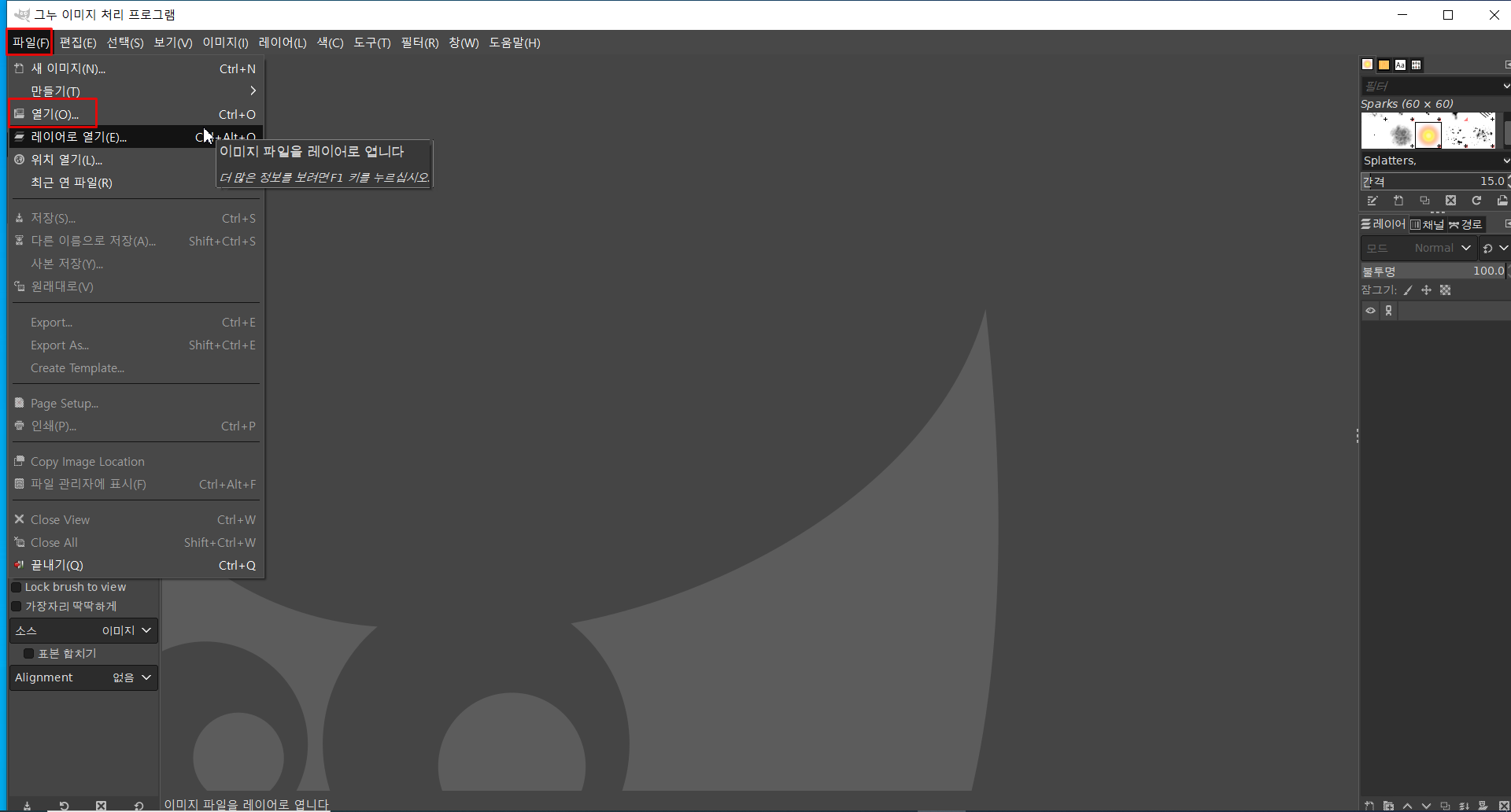Select the Sparks brush thumbnail

[1428, 135]
